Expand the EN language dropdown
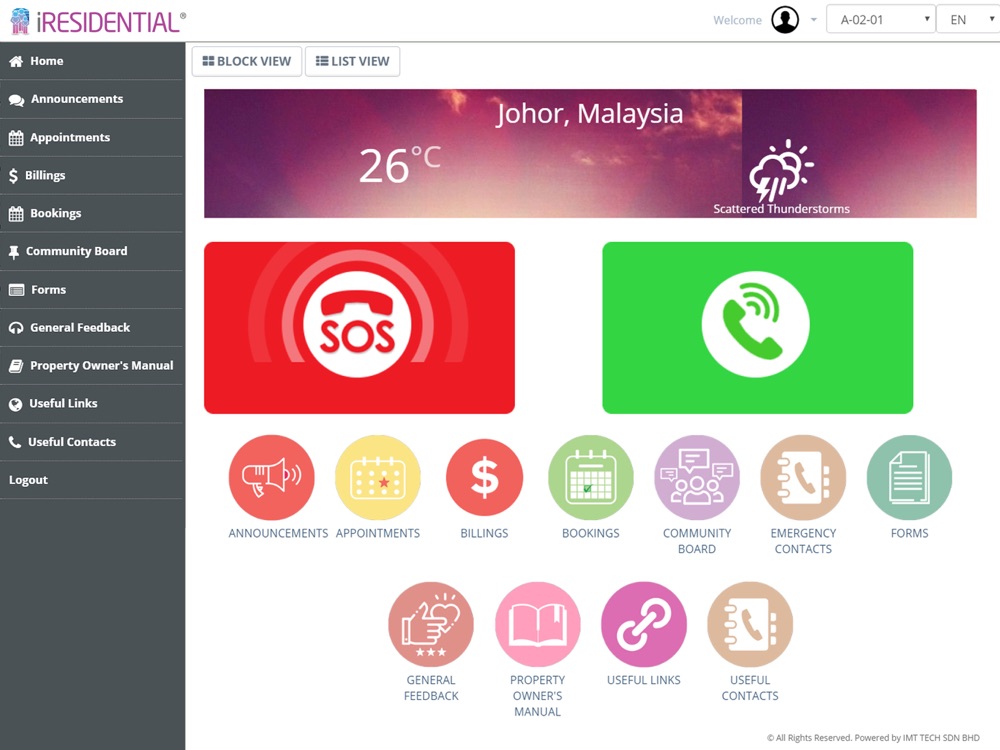 (967, 19)
